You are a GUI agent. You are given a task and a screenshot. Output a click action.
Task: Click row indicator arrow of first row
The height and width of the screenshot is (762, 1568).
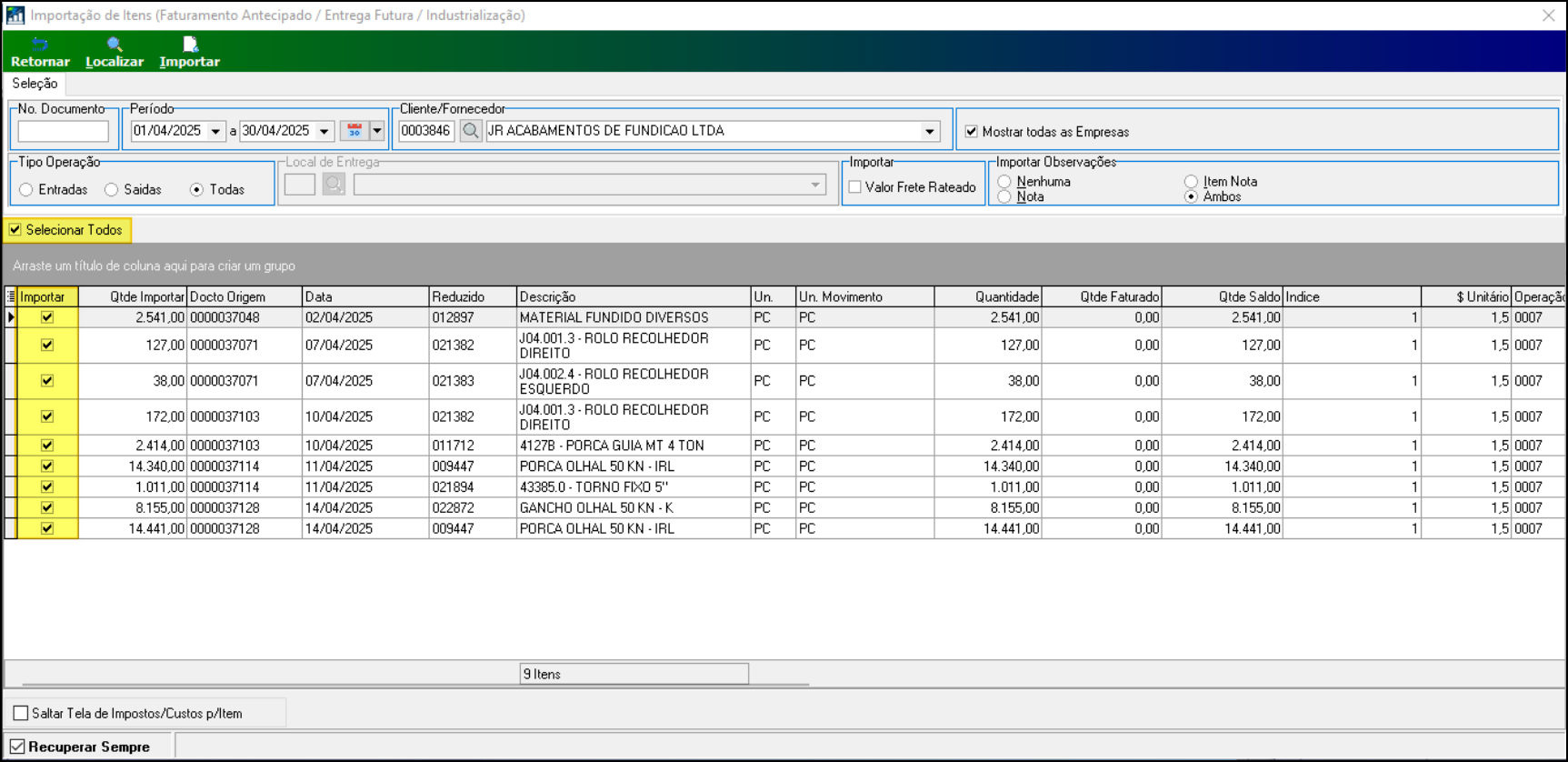click(x=11, y=317)
